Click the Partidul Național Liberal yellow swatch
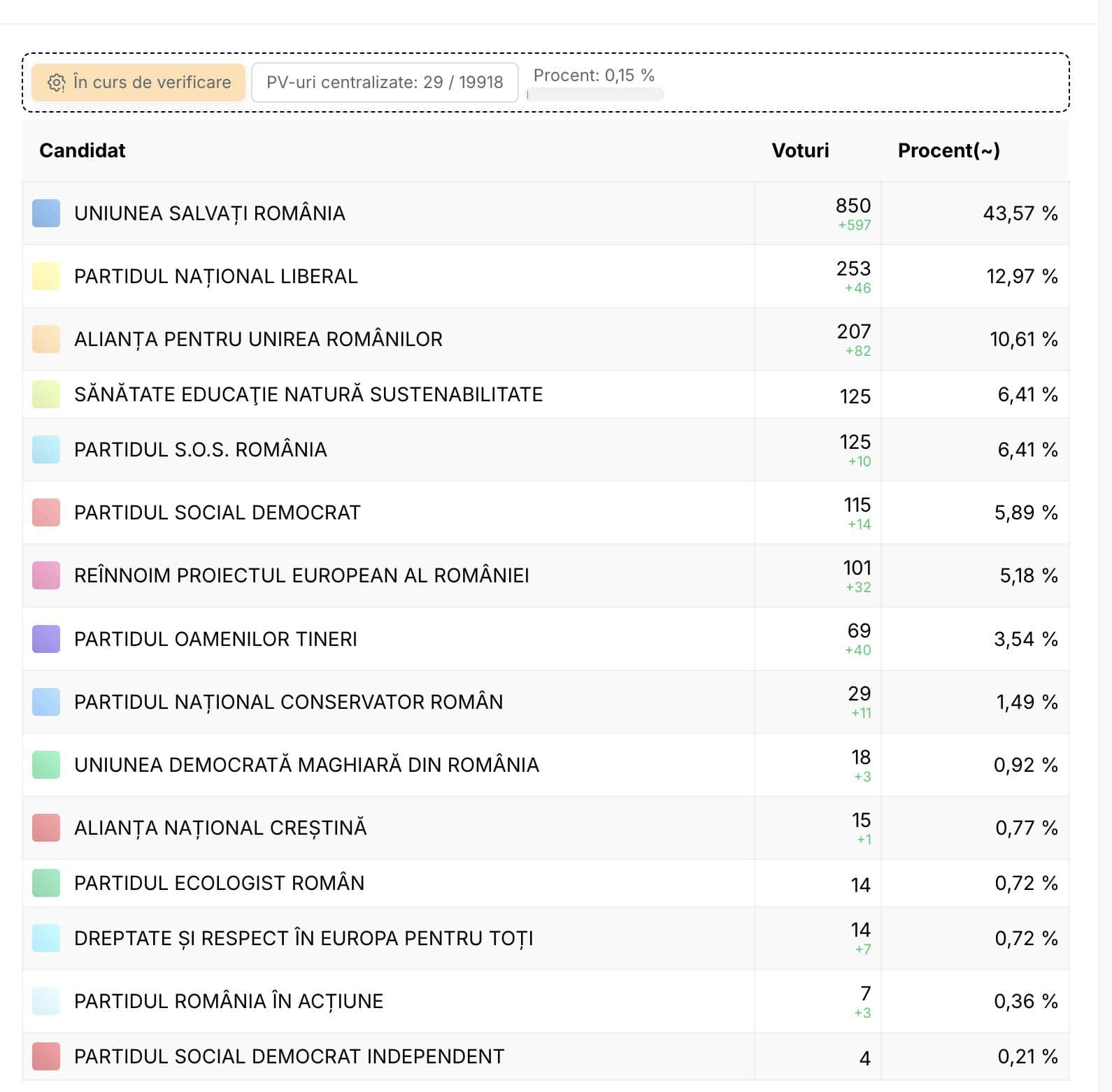Screen dimensions: 1112x1092 pos(46,276)
